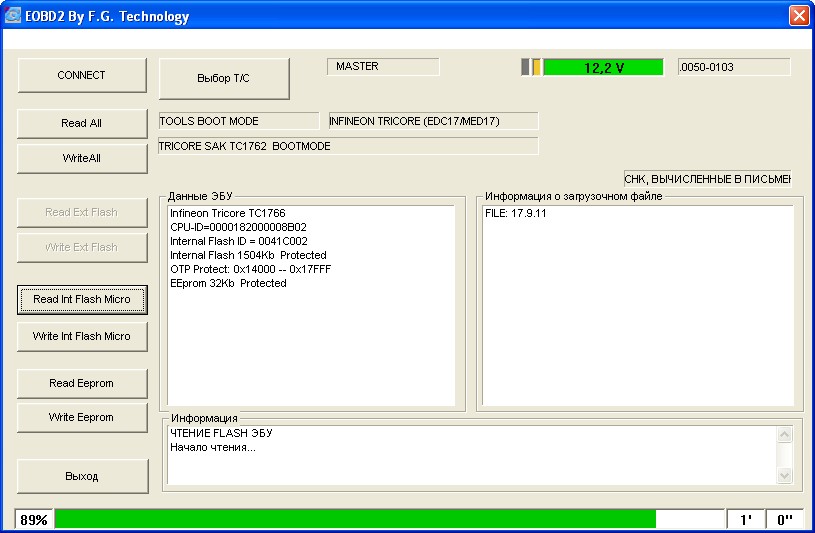This screenshot has width=815, height=533.
Task: Click the EOBD2 title bar app icon
Action: pyautogui.click(x=14, y=16)
